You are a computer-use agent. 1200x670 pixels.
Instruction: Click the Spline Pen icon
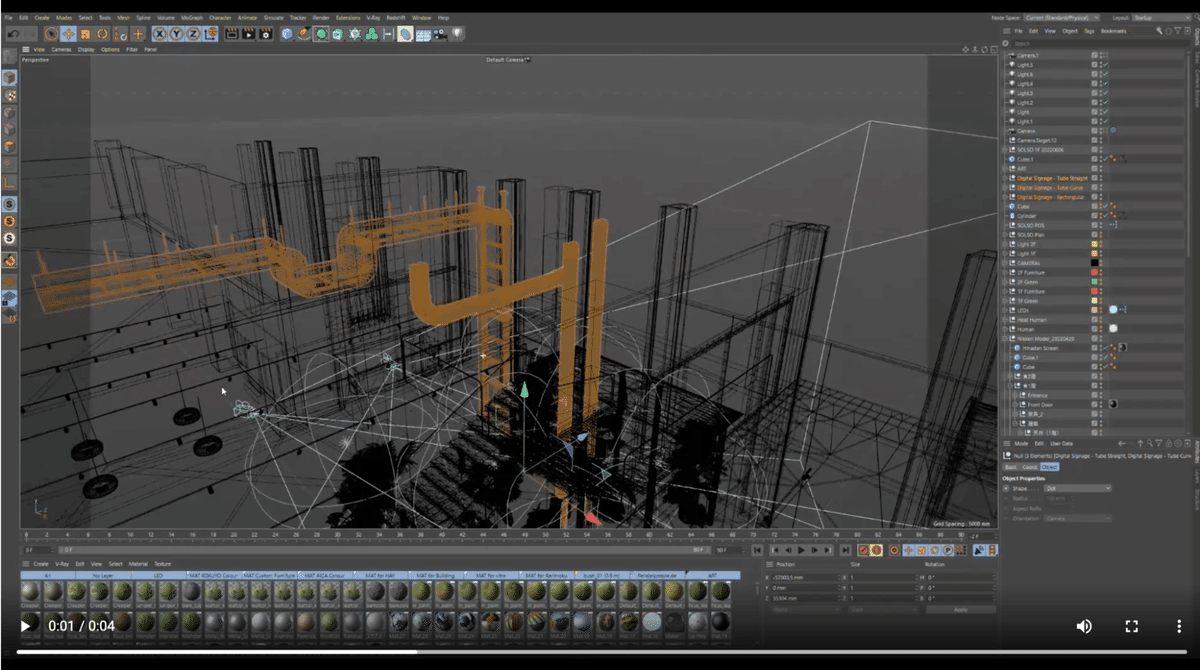(x=304, y=34)
